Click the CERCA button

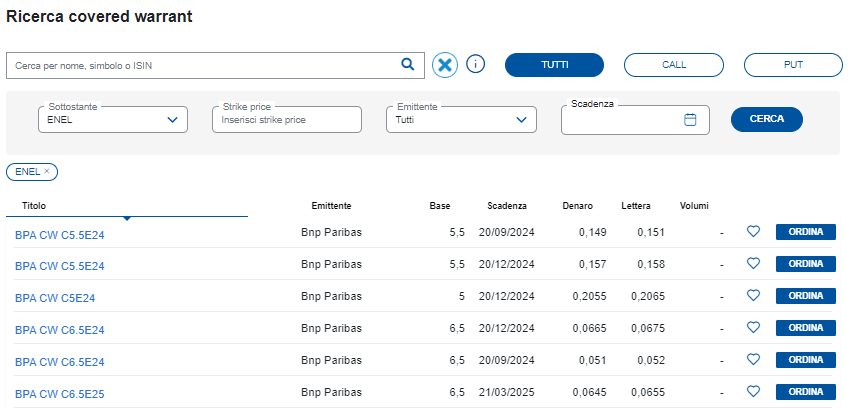pyautogui.click(x=767, y=119)
